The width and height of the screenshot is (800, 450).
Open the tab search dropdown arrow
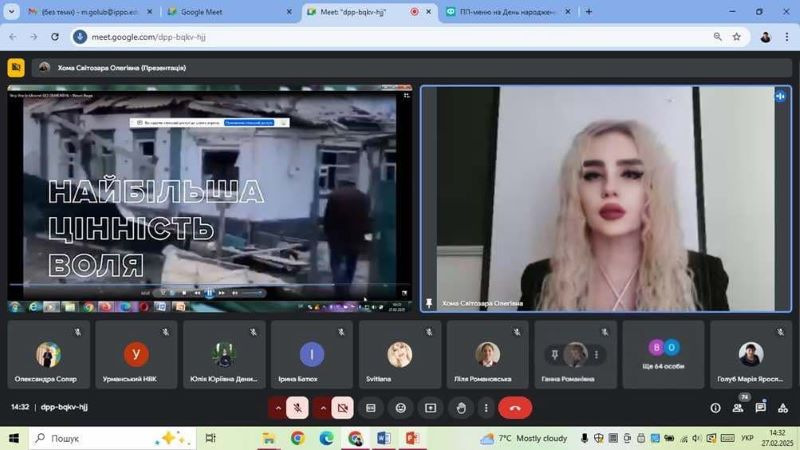point(11,11)
